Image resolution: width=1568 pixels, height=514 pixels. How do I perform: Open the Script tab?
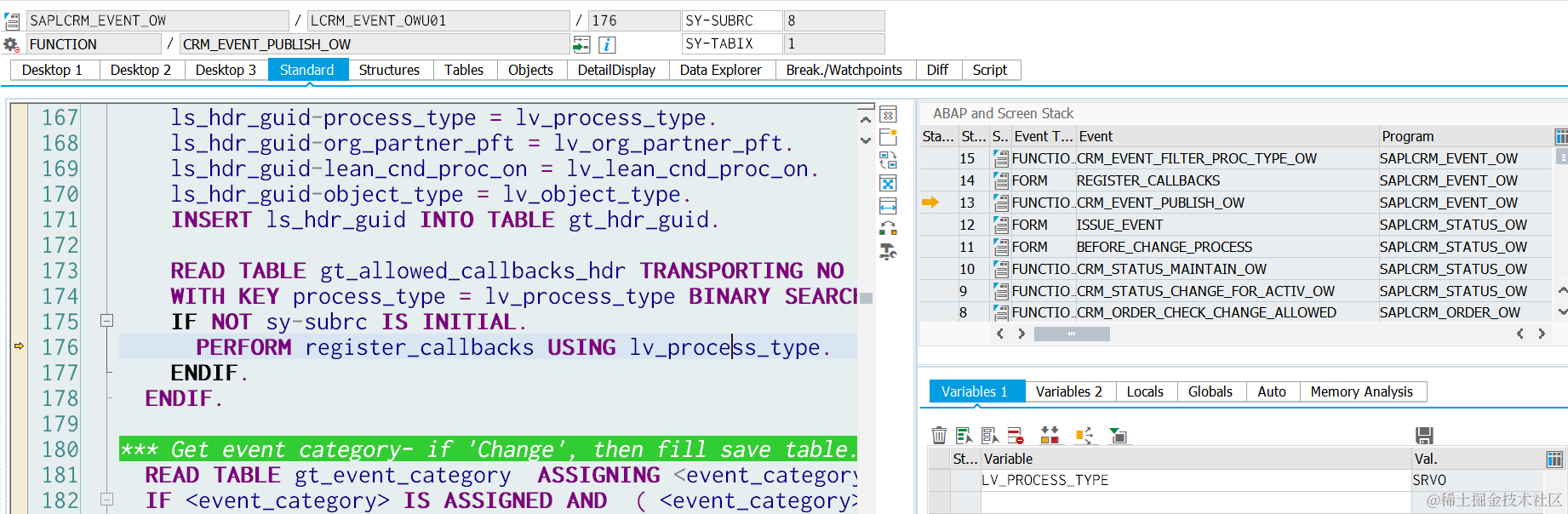coord(990,70)
